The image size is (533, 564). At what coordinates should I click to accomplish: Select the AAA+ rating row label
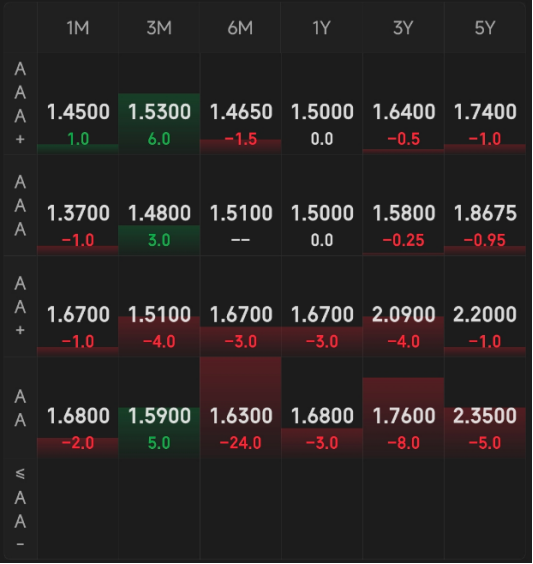pos(20,104)
